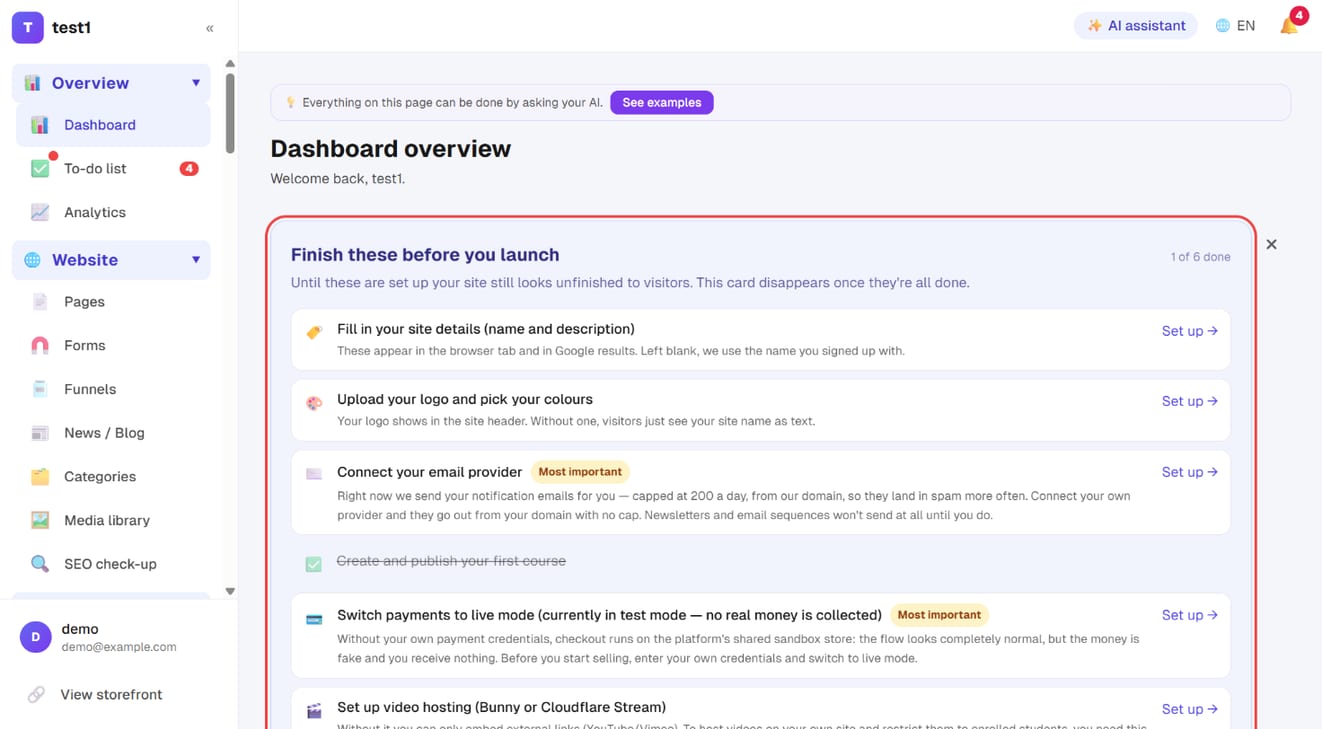This screenshot has width=1322, height=729.
Task: Click the News / Blog newspaper icon
Action: click(40, 433)
